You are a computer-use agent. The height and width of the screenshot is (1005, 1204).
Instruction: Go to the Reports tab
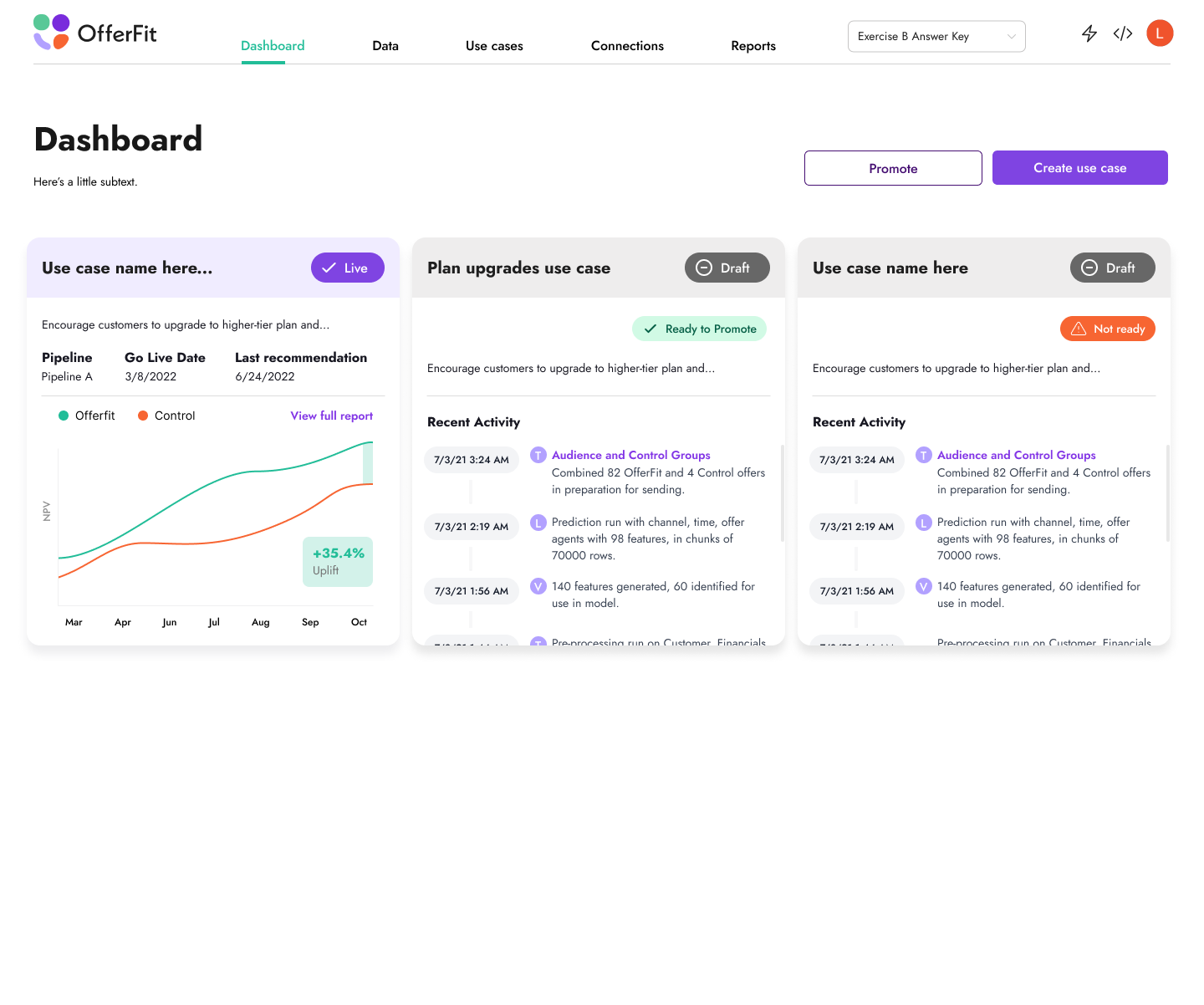pos(753,46)
